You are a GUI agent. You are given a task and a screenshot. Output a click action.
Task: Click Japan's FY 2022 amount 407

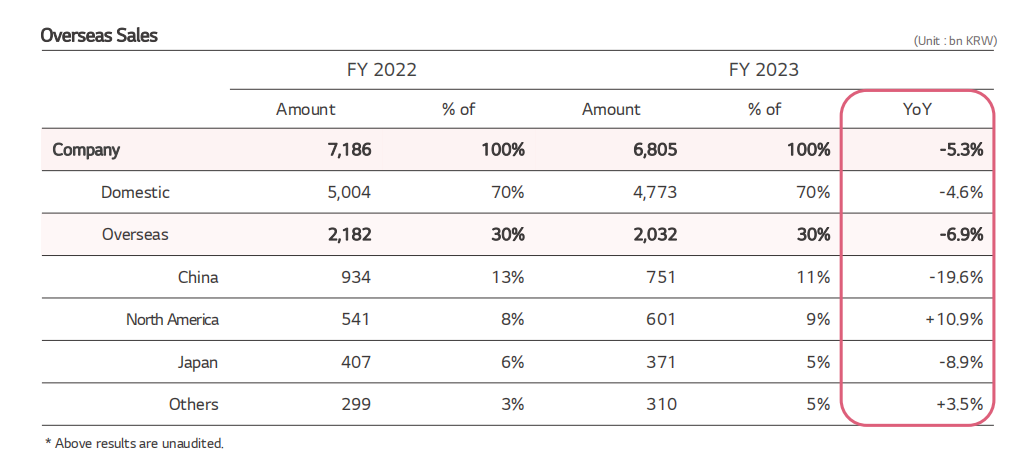(355, 362)
